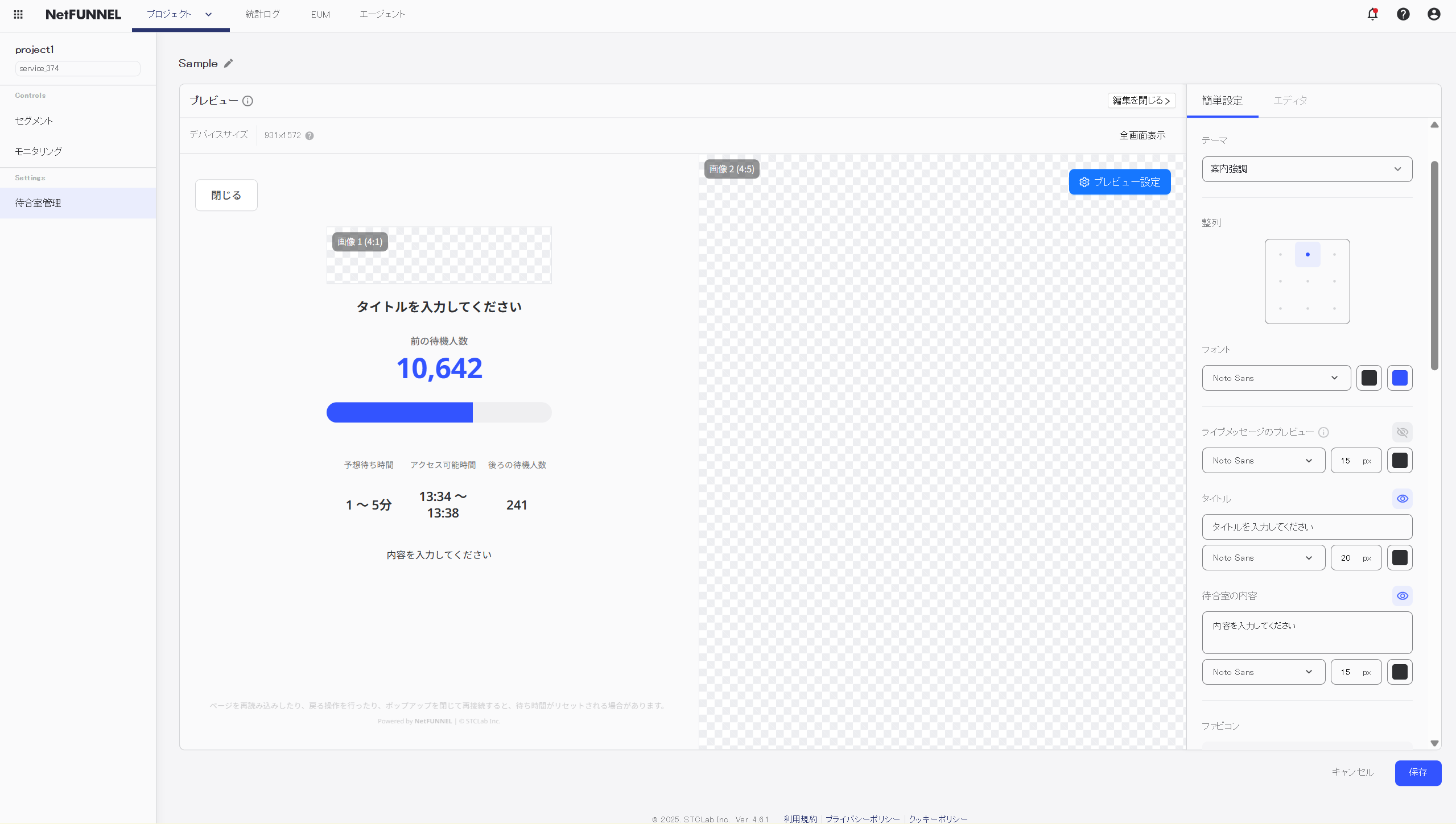Open the user account profile icon
The height and width of the screenshot is (824, 1456).
coord(1434,14)
